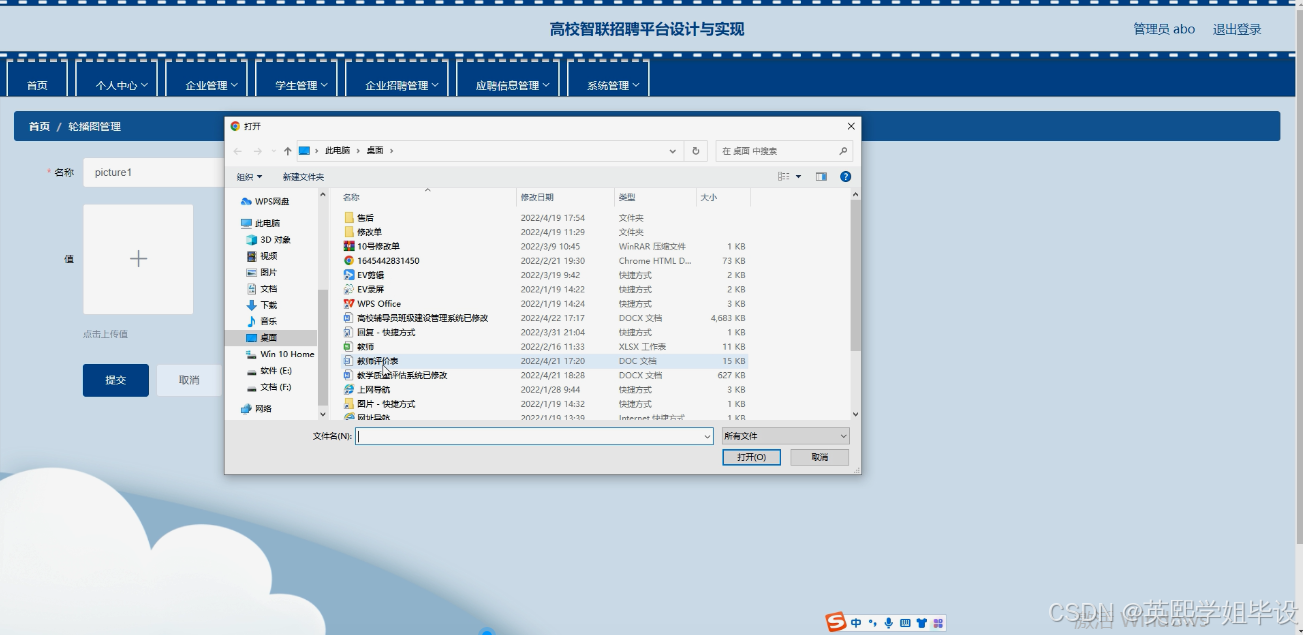Click the EV录屏 shortcut icon
This screenshot has height=635, width=1303.
point(349,289)
